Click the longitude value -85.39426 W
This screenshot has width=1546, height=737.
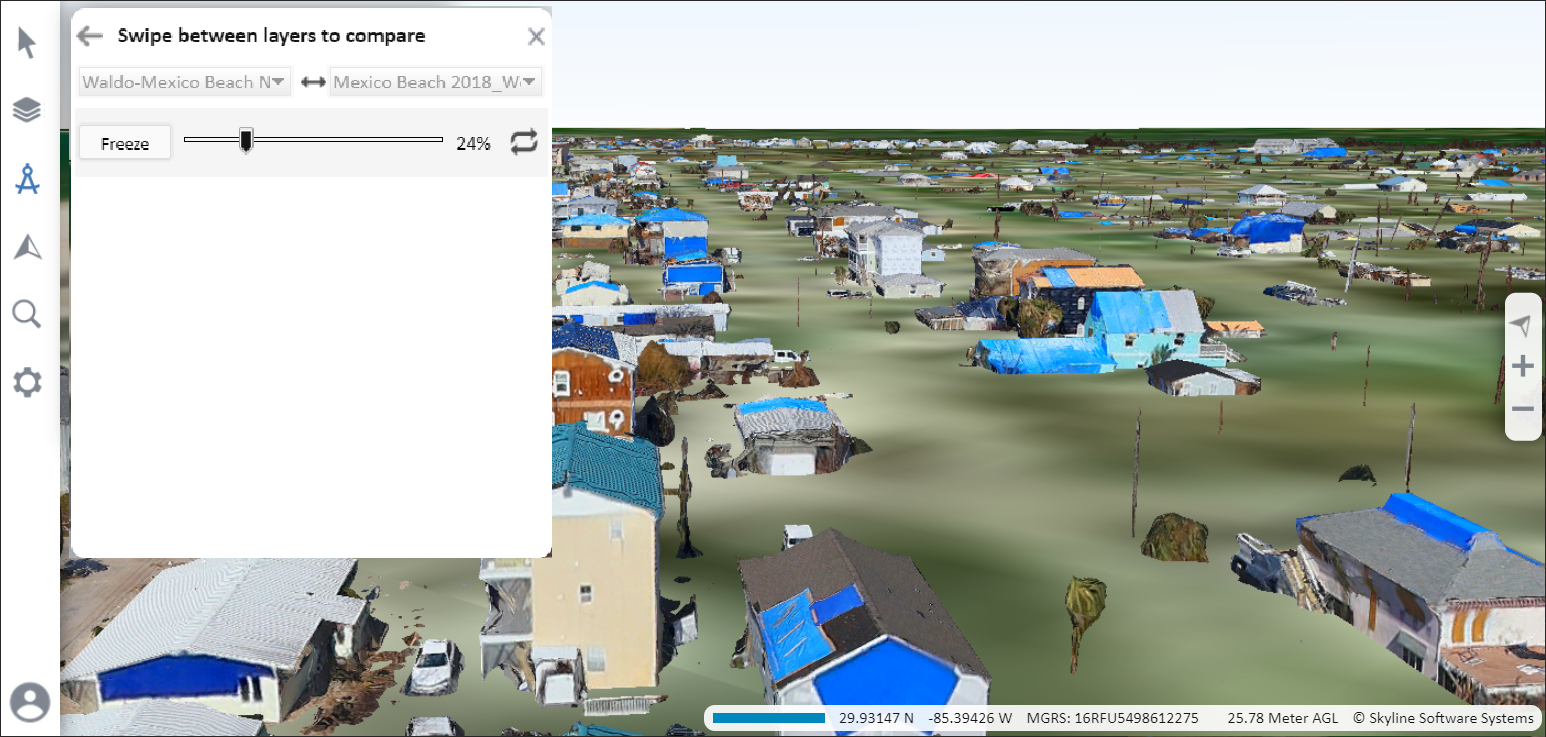(970, 718)
